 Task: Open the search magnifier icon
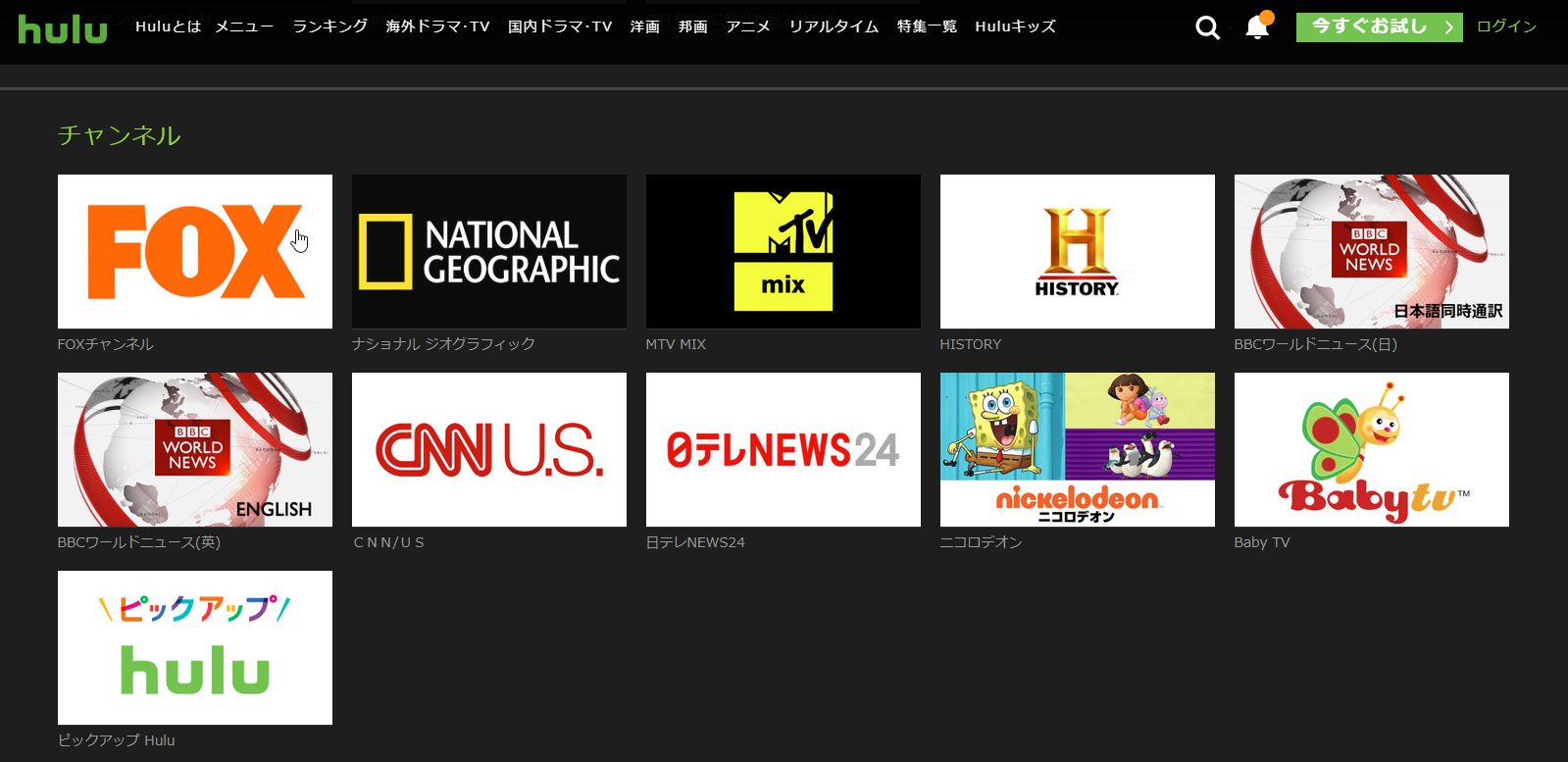click(x=1208, y=28)
